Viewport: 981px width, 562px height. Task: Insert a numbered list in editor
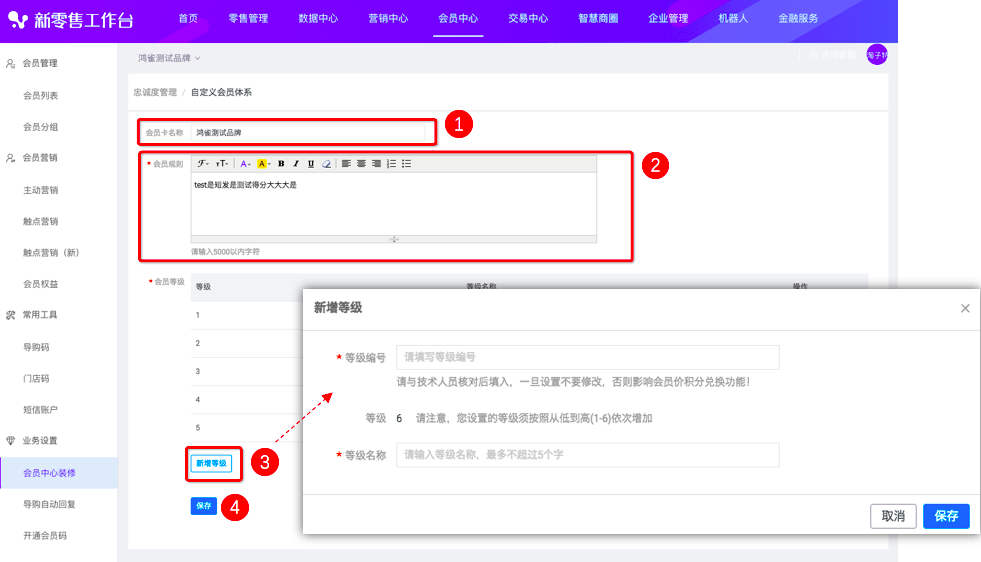(x=392, y=163)
